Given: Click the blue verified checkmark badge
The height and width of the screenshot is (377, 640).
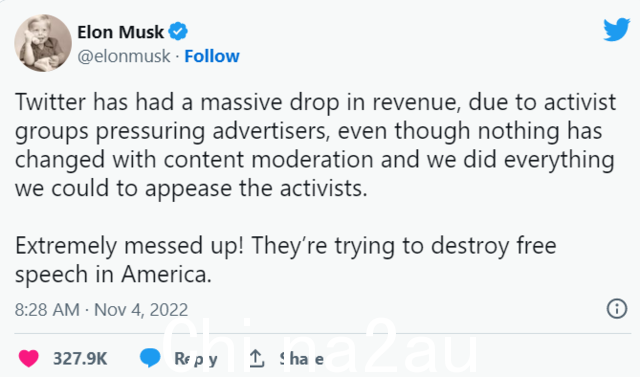Looking at the screenshot, I should [178, 31].
